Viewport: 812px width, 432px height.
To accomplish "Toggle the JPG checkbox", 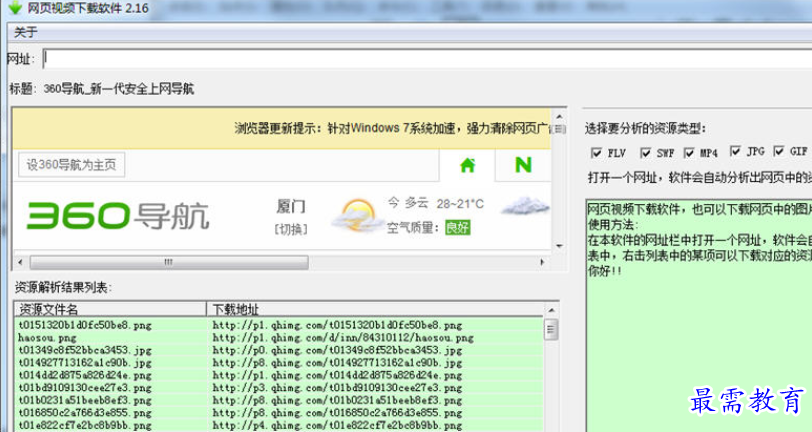I will click(x=735, y=151).
